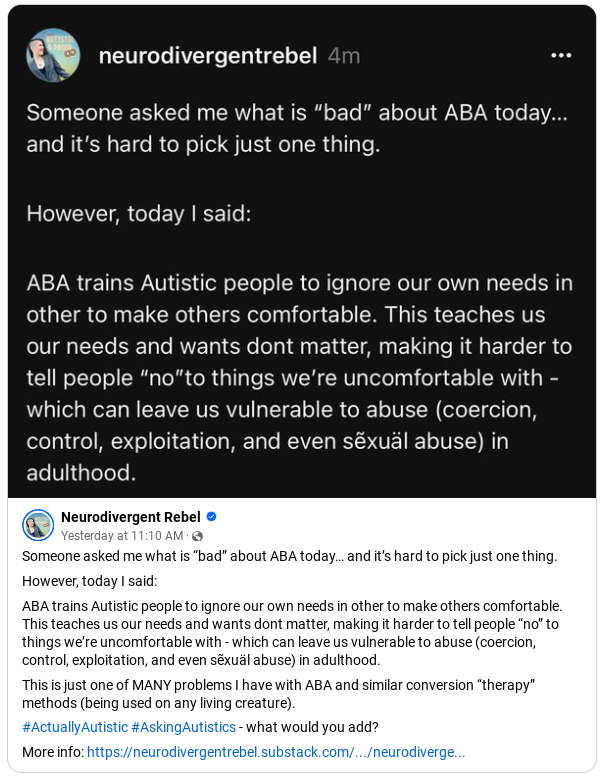Viewport: 608px width, 778px height.
Task: Open the Yesterday at 11:10 AM timestamp
Action: [122, 536]
